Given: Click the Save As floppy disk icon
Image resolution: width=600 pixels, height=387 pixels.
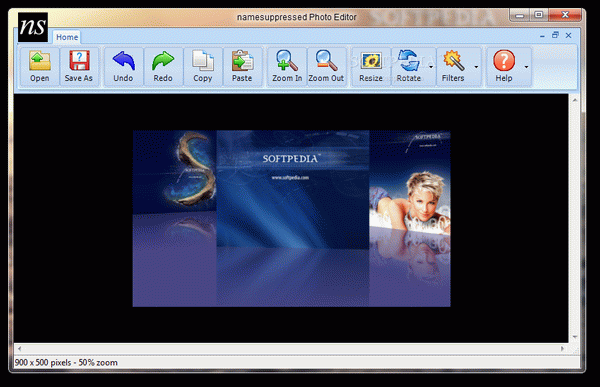Looking at the screenshot, I should [x=79, y=66].
